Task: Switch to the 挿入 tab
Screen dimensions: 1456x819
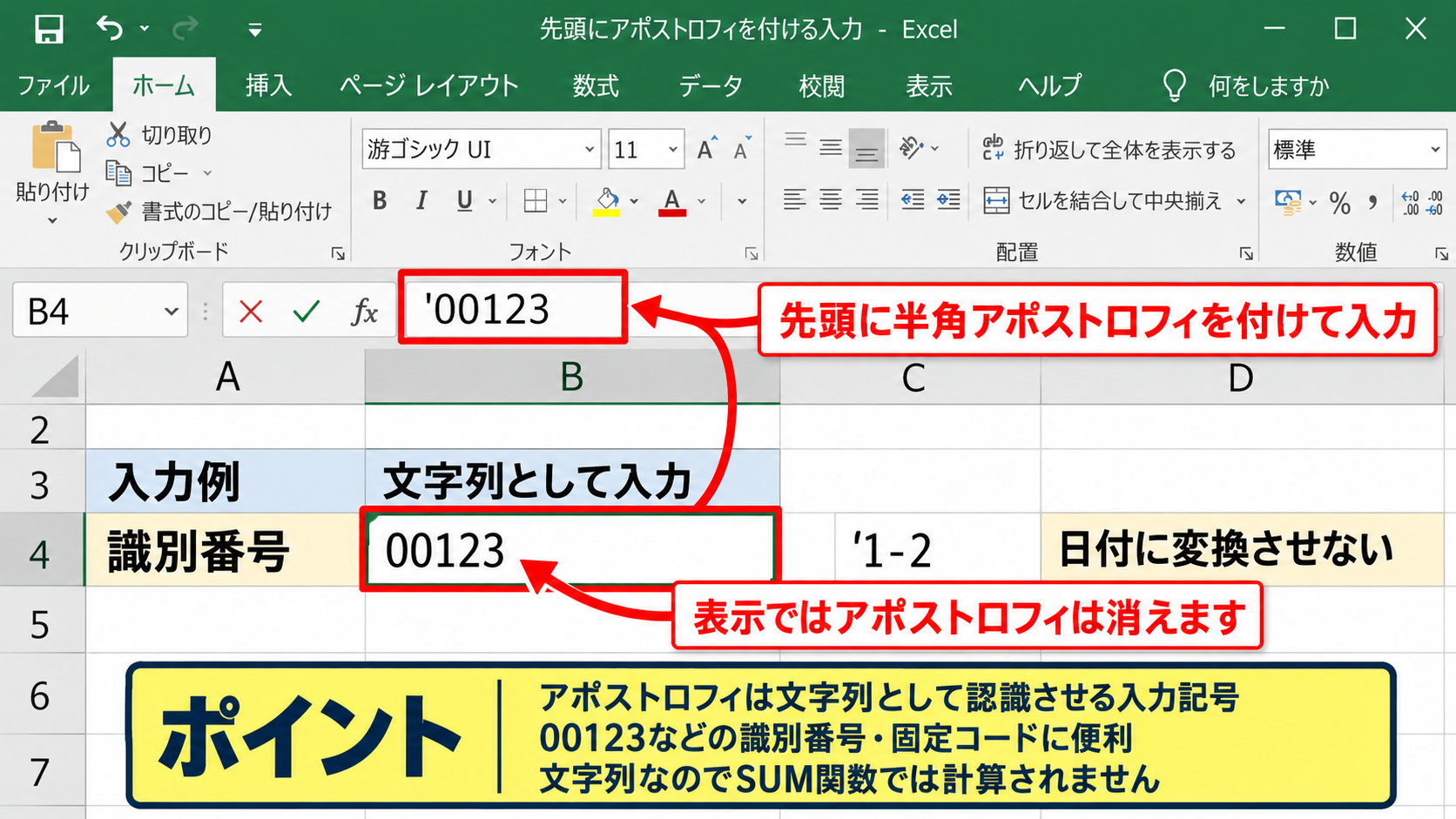Action: [x=267, y=85]
